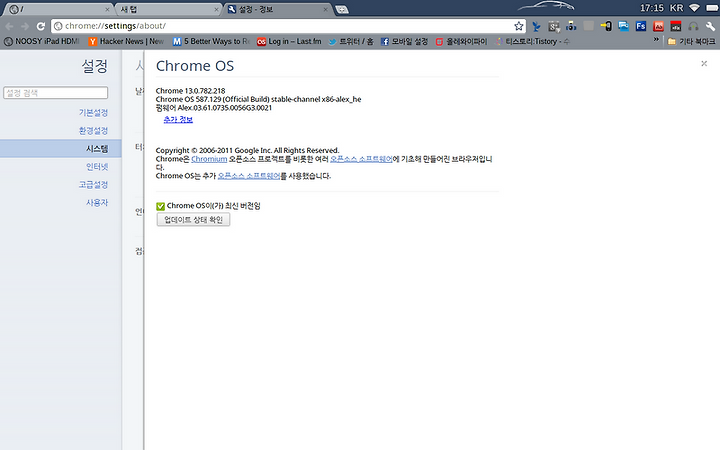
Task: Click the blue image windows extension icon
Action: 623,26
